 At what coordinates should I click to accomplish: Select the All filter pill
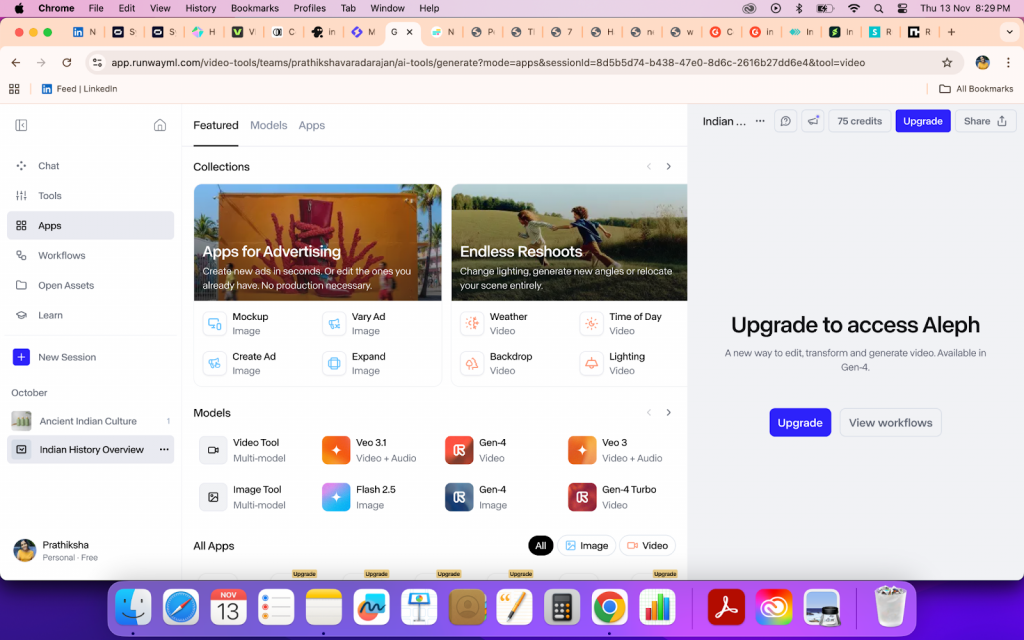pyautogui.click(x=540, y=546)
